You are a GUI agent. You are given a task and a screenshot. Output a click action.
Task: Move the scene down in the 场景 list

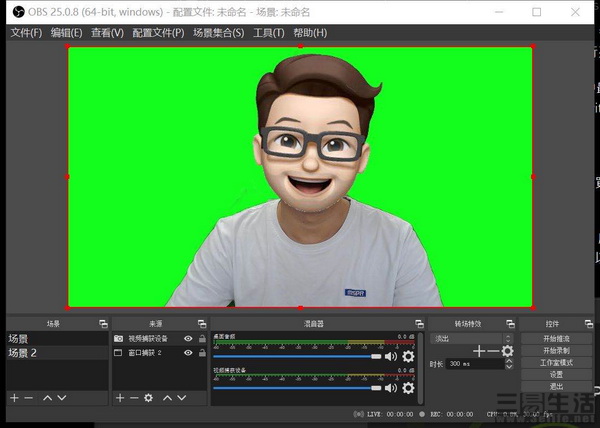click(x=62, y=398)
